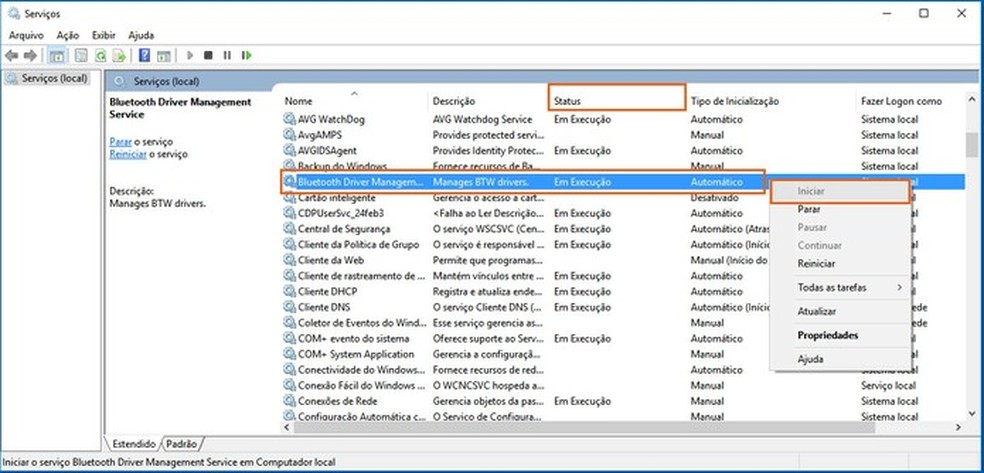Click the Start Service play icon
984x473 pixels.
point(190,55)
